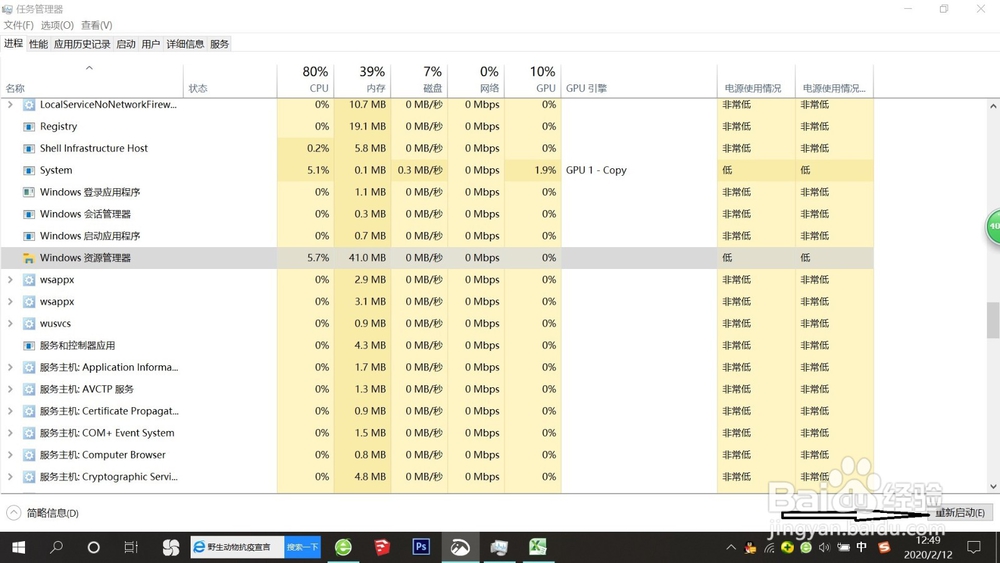
Task: Open Excel from the taskbar
Action: click(538, 547)
